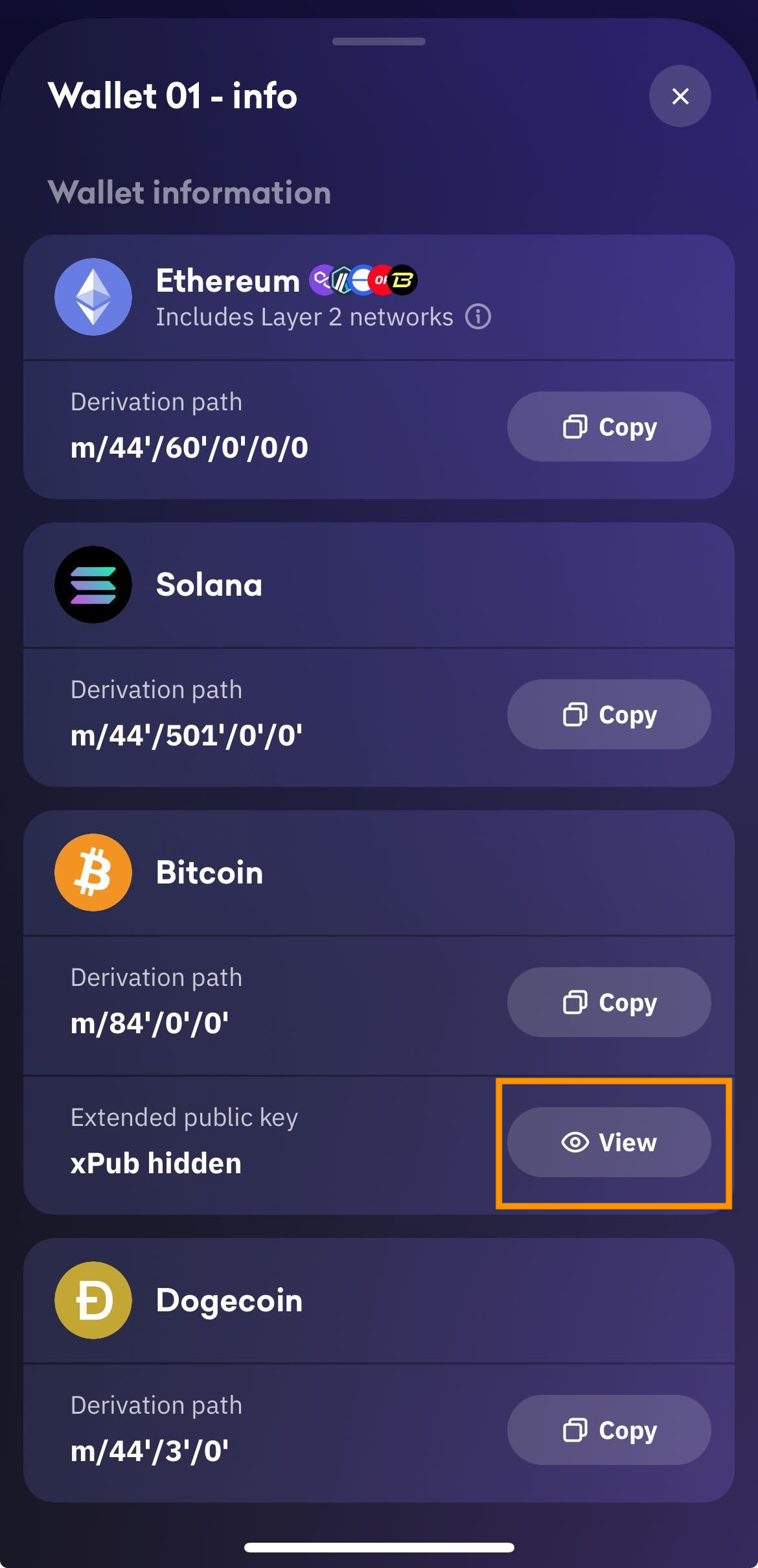Click the blue Base network badge
The image size is (758, 1568).
pos(360,279)
